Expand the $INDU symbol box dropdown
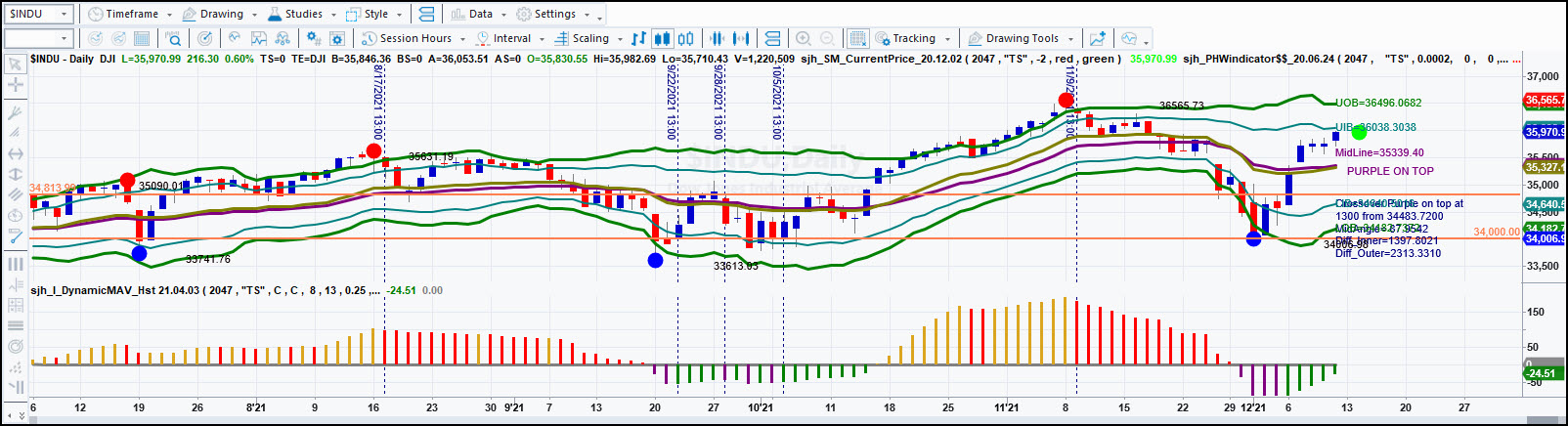 (65, 14)
